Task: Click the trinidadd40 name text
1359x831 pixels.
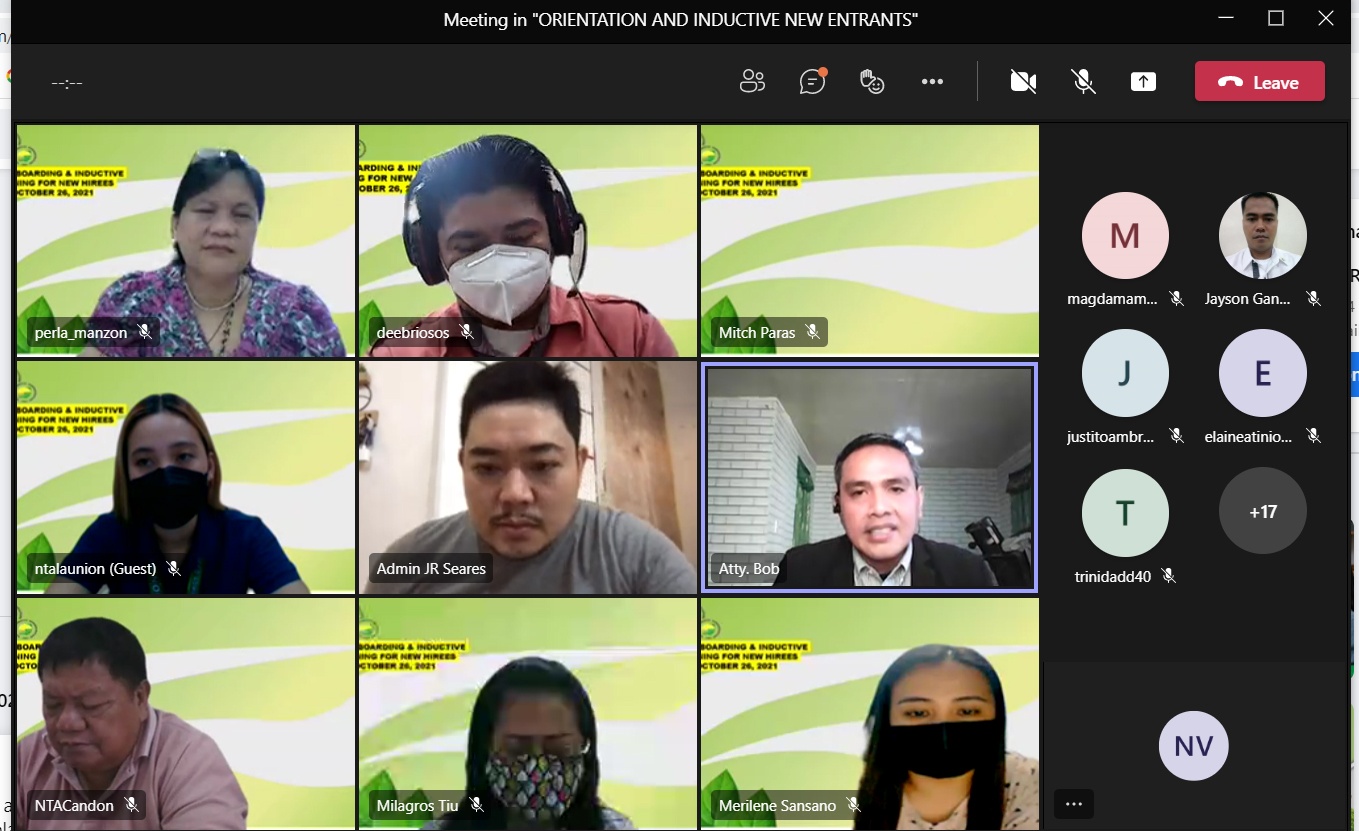Action: pos(1113,575)
